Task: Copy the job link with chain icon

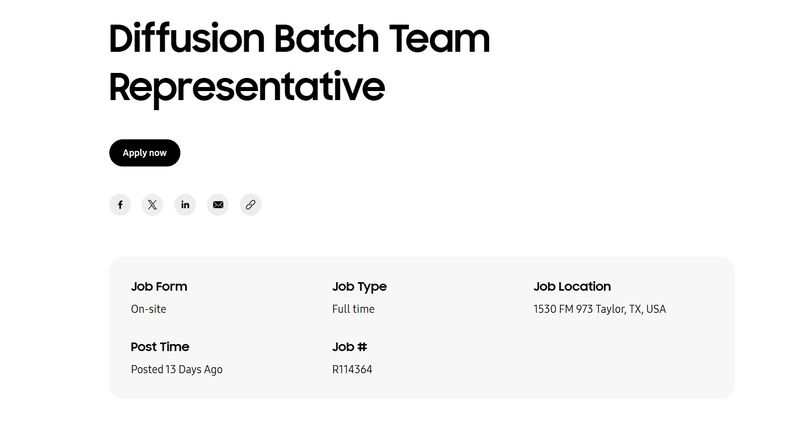Action: (x=250, y=205)
